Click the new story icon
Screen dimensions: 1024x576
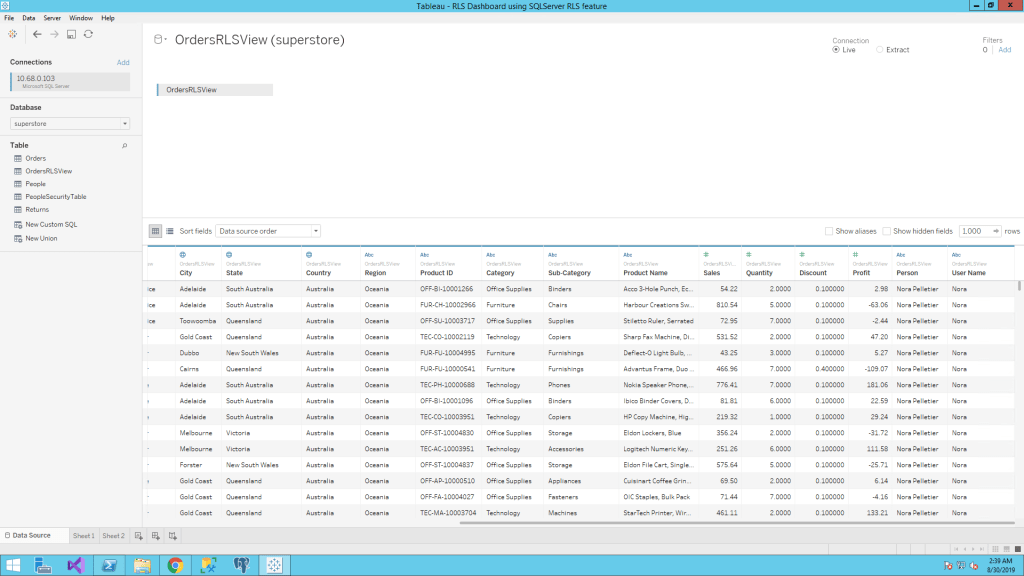(x=172, y=536)
